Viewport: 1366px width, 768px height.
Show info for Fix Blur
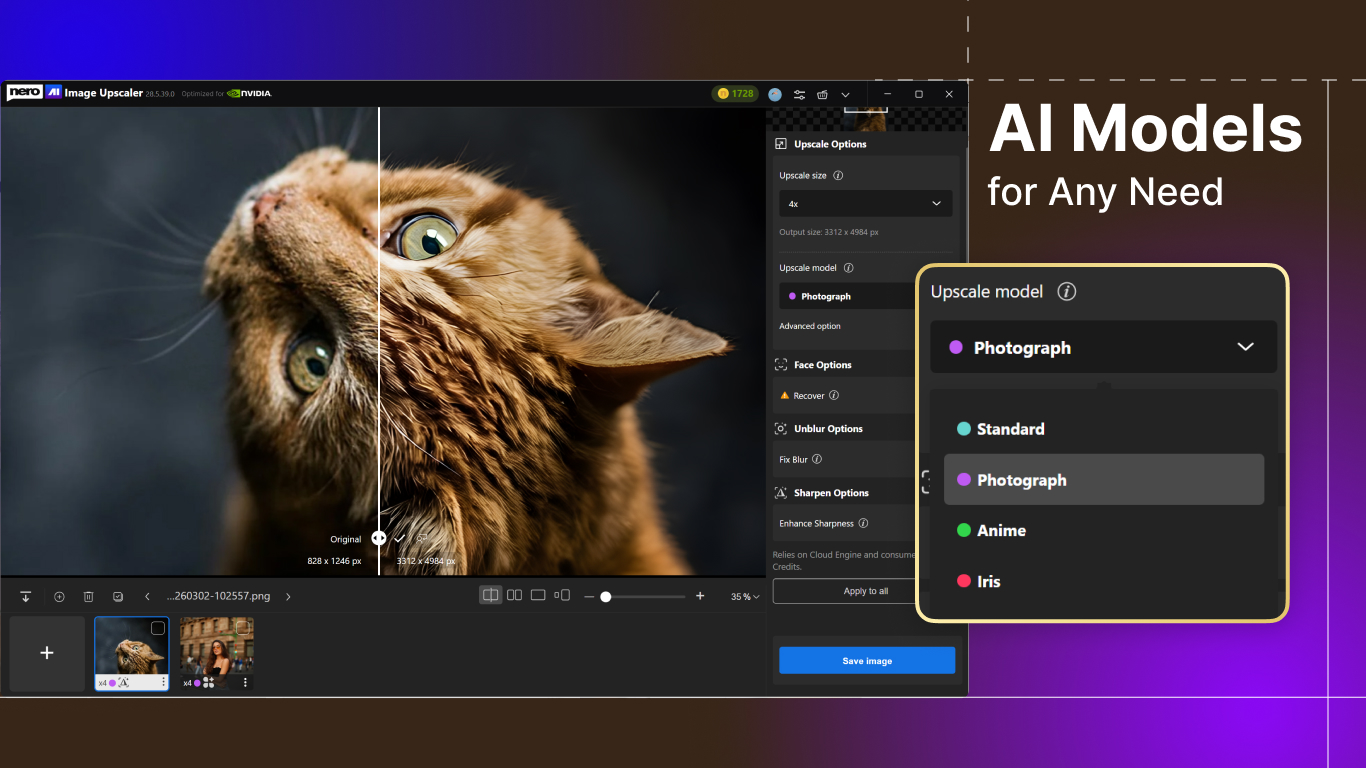coord(817,460)
